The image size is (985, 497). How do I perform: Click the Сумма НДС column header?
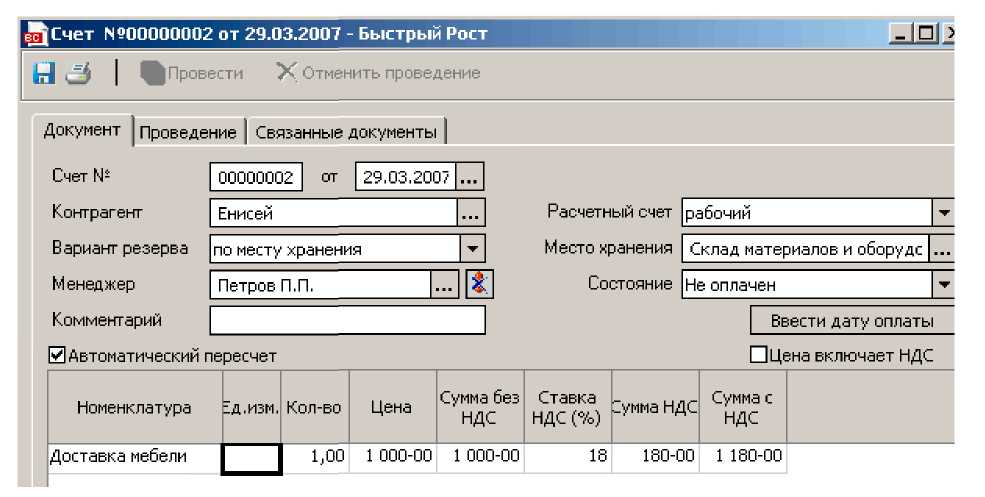(x=655, y=407)
